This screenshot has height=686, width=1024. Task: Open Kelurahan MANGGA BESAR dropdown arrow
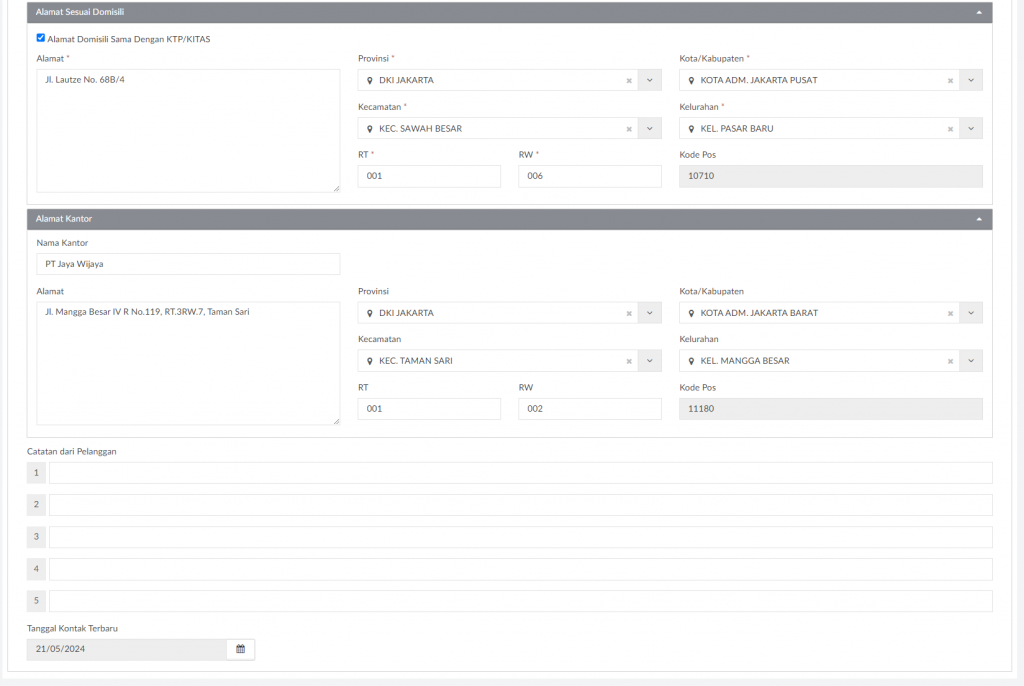(x=971, y=361)
